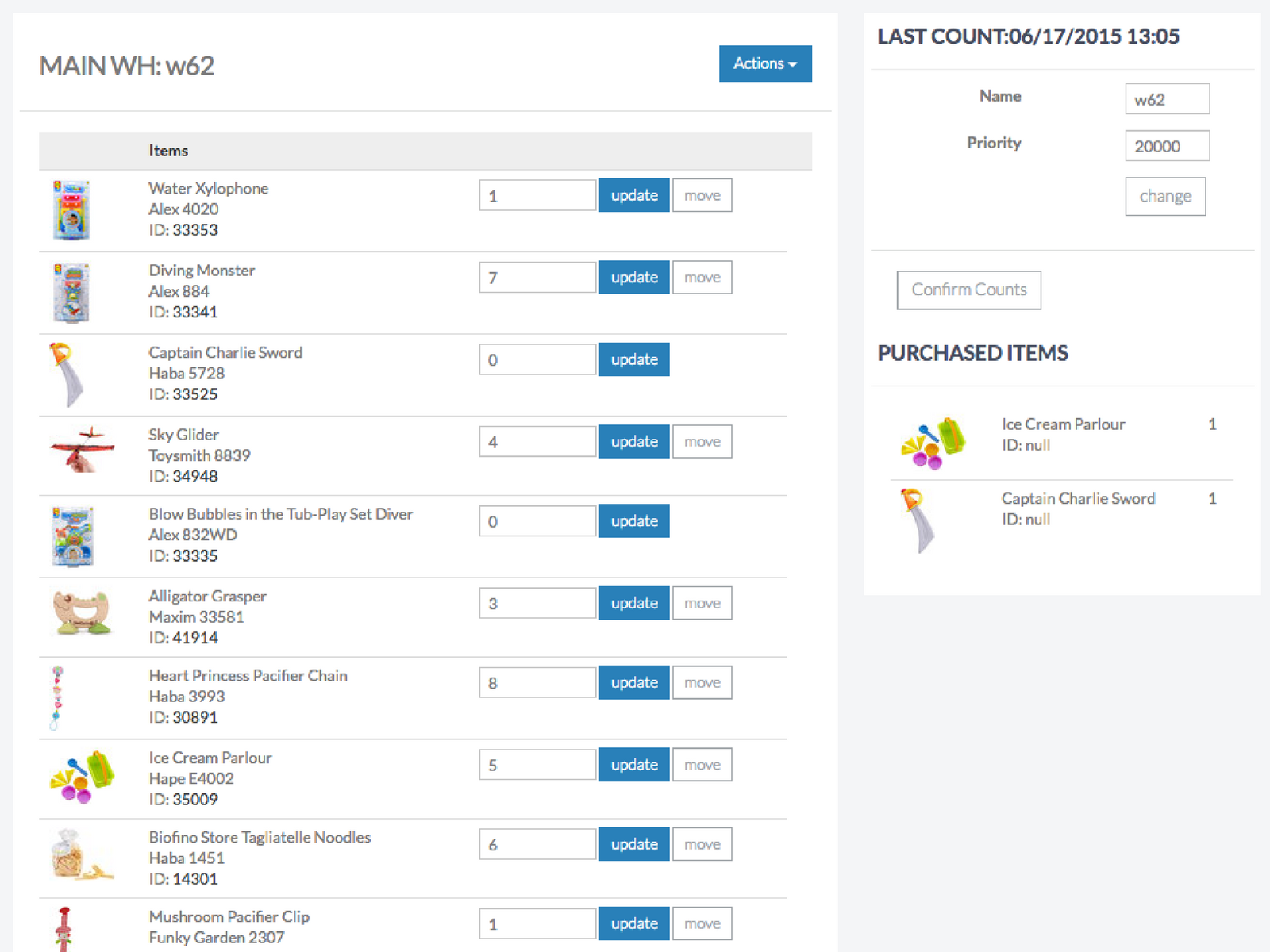Click the Sky Glider product image

[82, 449]
